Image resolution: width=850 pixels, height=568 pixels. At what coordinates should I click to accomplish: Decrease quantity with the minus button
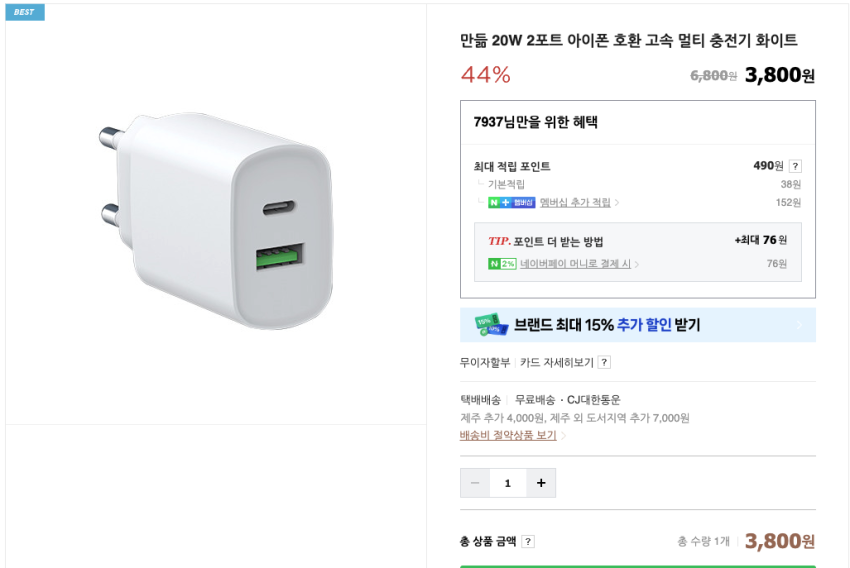[475, 483]
